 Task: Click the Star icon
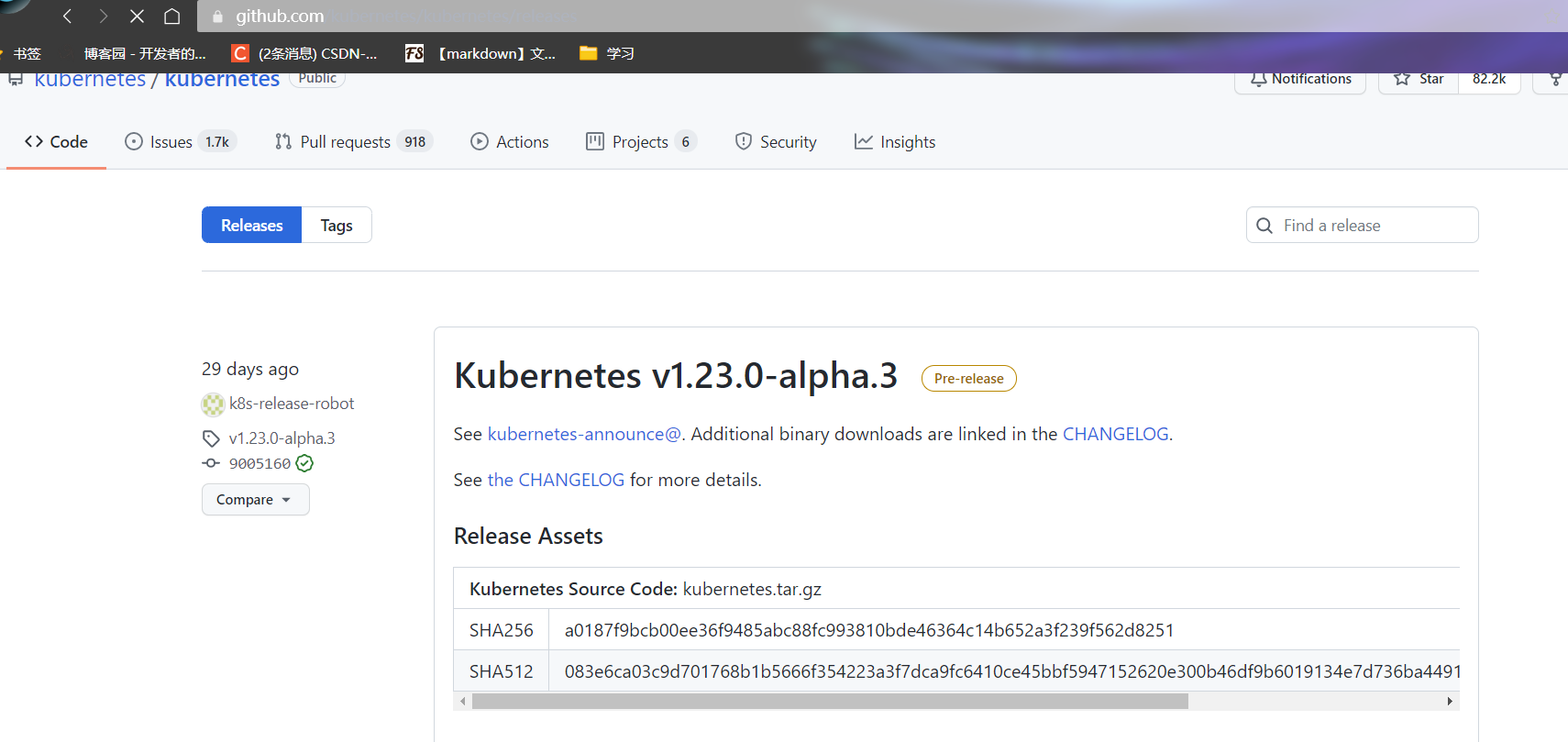(x=1402, y=79)
